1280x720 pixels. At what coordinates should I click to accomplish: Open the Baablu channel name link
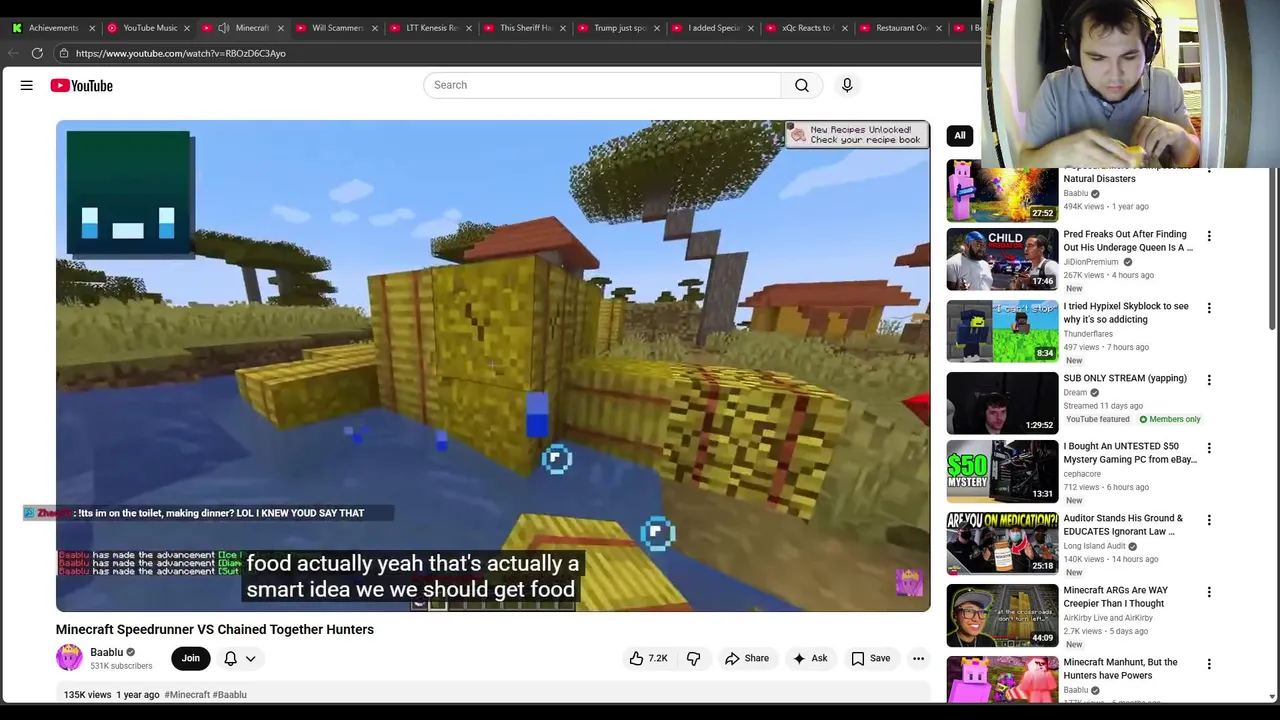coord(106,652)
